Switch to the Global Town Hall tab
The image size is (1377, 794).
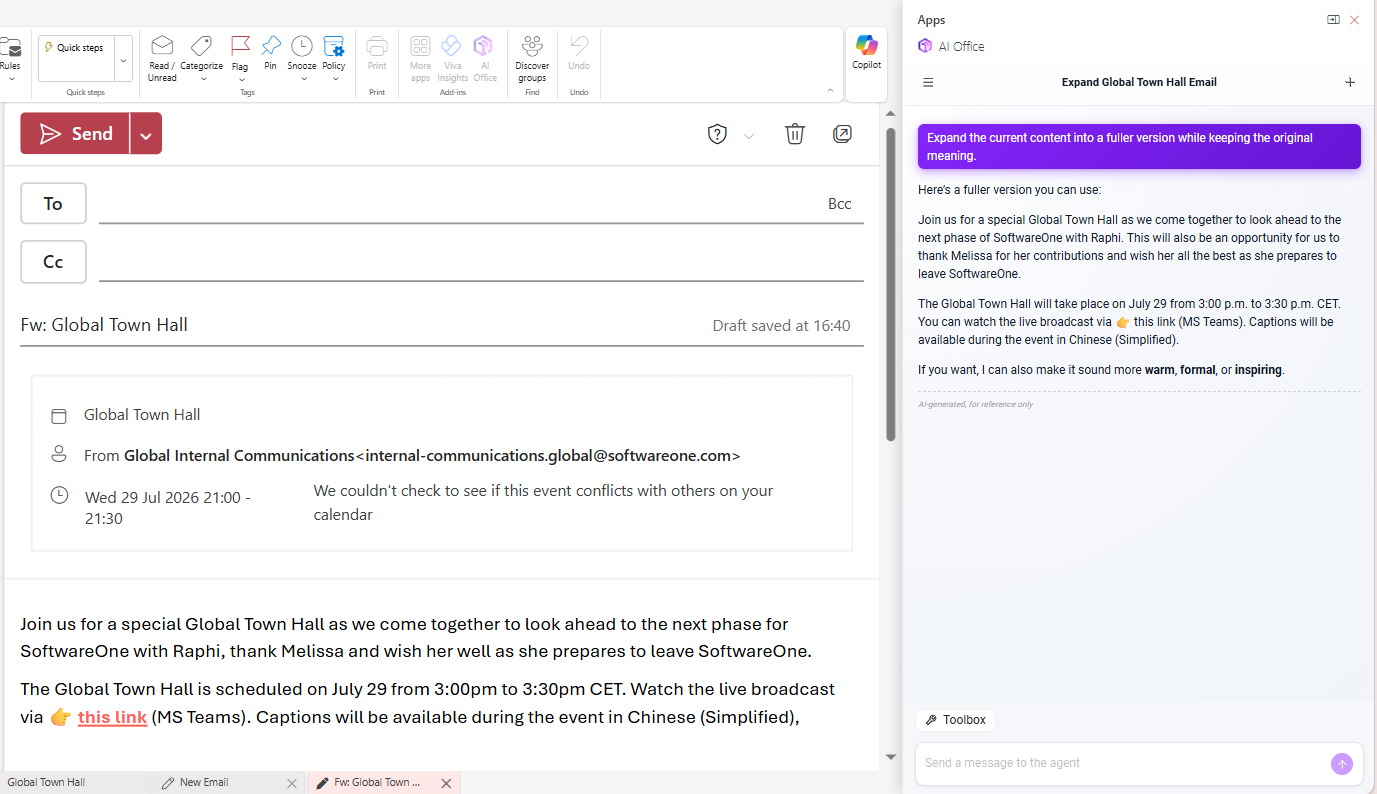75,783
